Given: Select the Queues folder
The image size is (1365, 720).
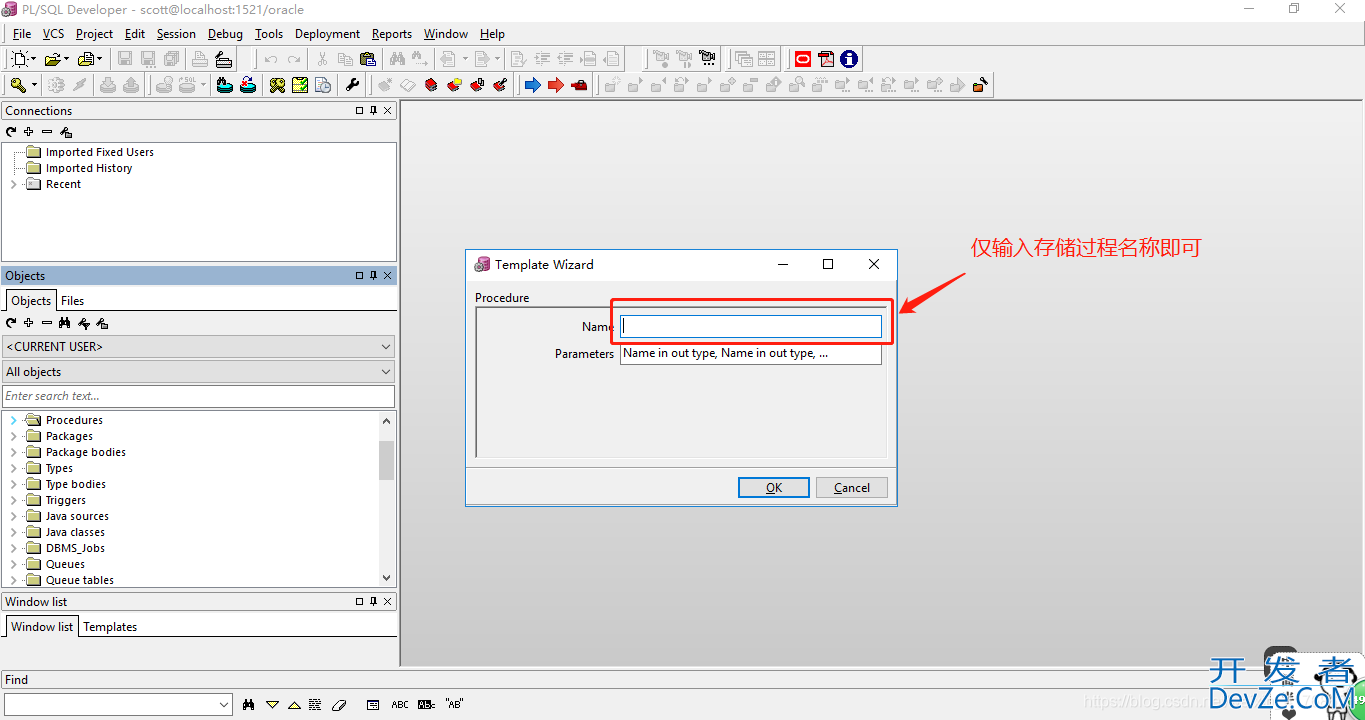Looking at the screenshot, I should pyautogui.click(x=65, y=564).
